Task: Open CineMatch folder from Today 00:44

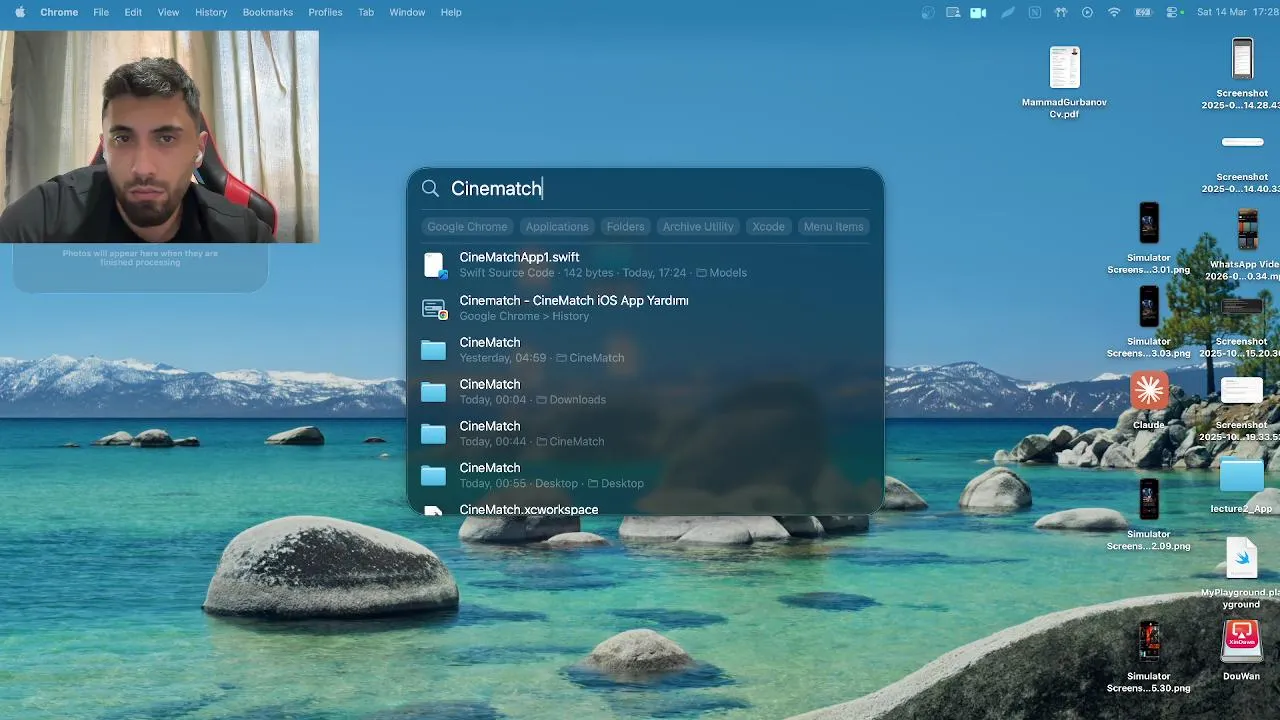Action: 645,433
